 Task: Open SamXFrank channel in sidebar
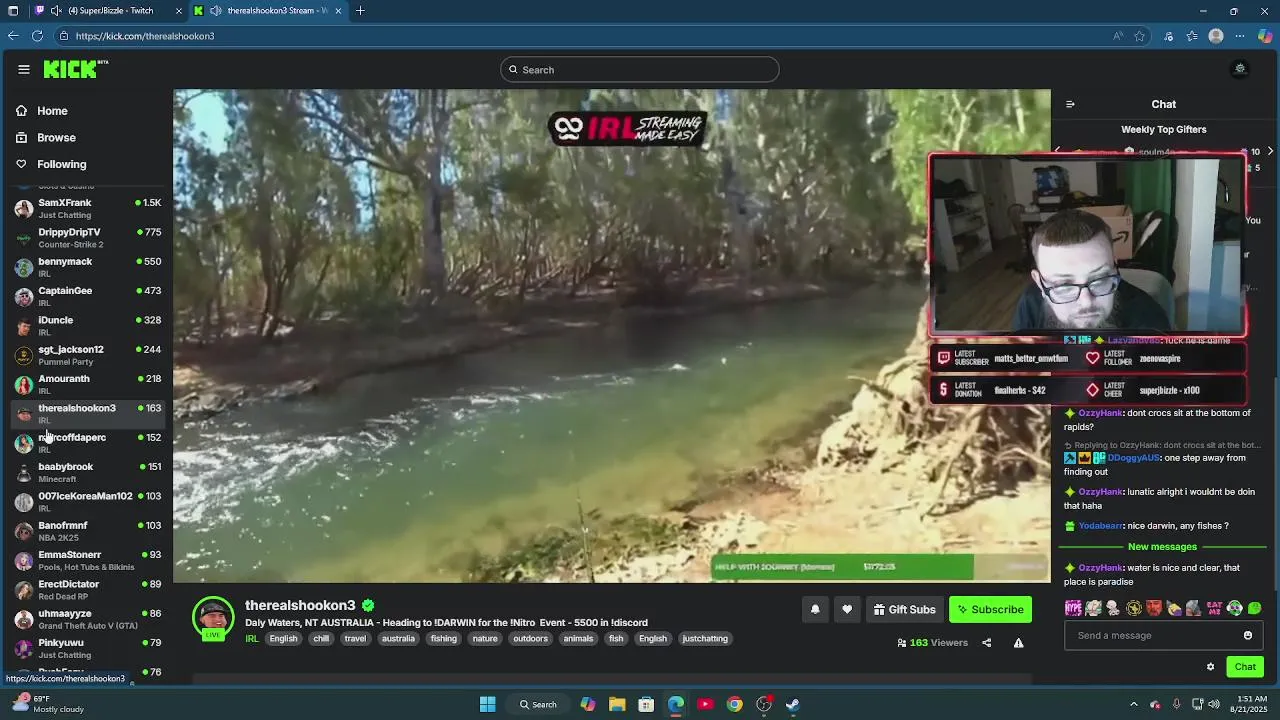[88, 208]
